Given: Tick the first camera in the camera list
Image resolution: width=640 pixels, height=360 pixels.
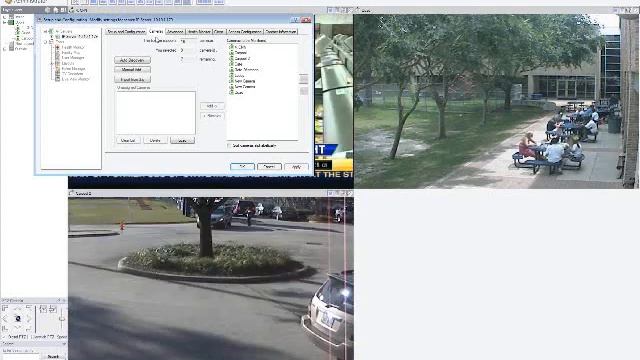Looking at the screenshot, I should 231,47.
